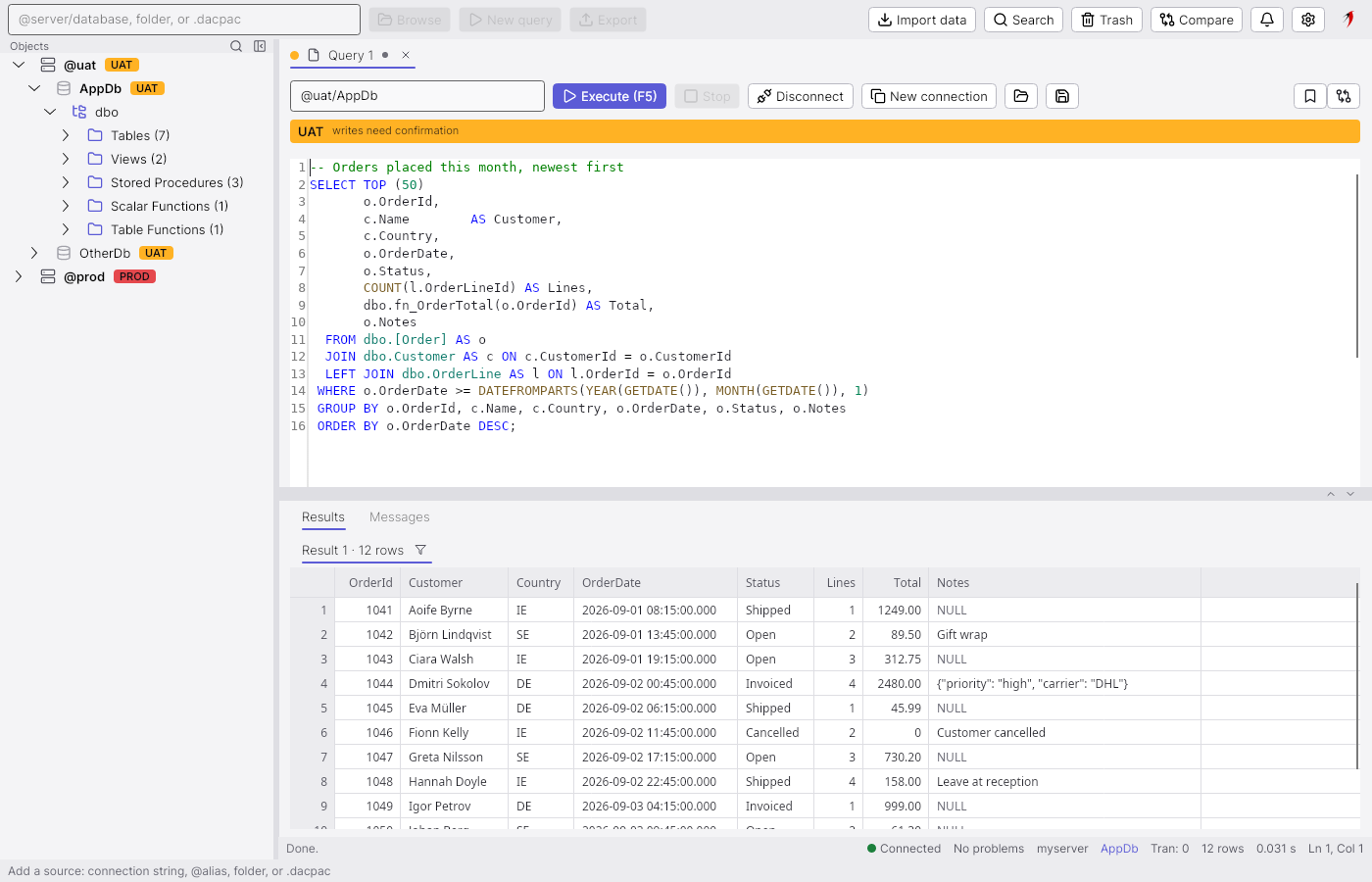Collapse the Objects sidebar panel icon

260,46
